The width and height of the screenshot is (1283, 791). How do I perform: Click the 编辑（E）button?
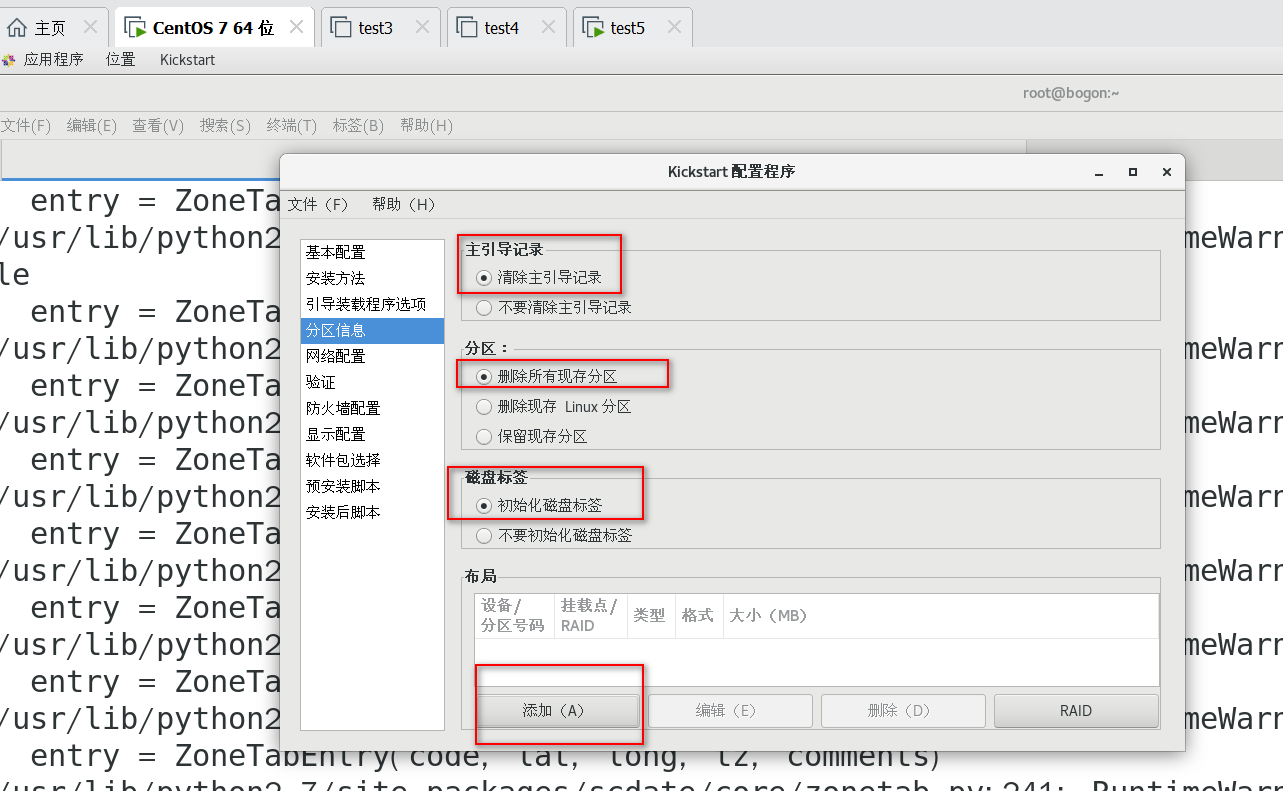tap(730, 711)
